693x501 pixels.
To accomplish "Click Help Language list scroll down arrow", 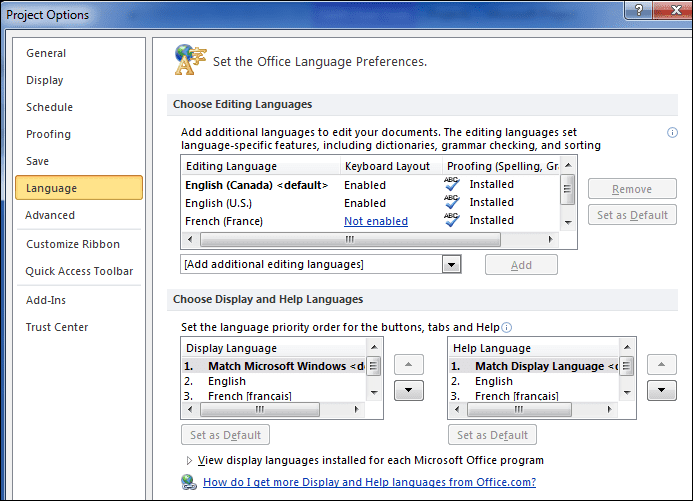I will click(627, 392).
